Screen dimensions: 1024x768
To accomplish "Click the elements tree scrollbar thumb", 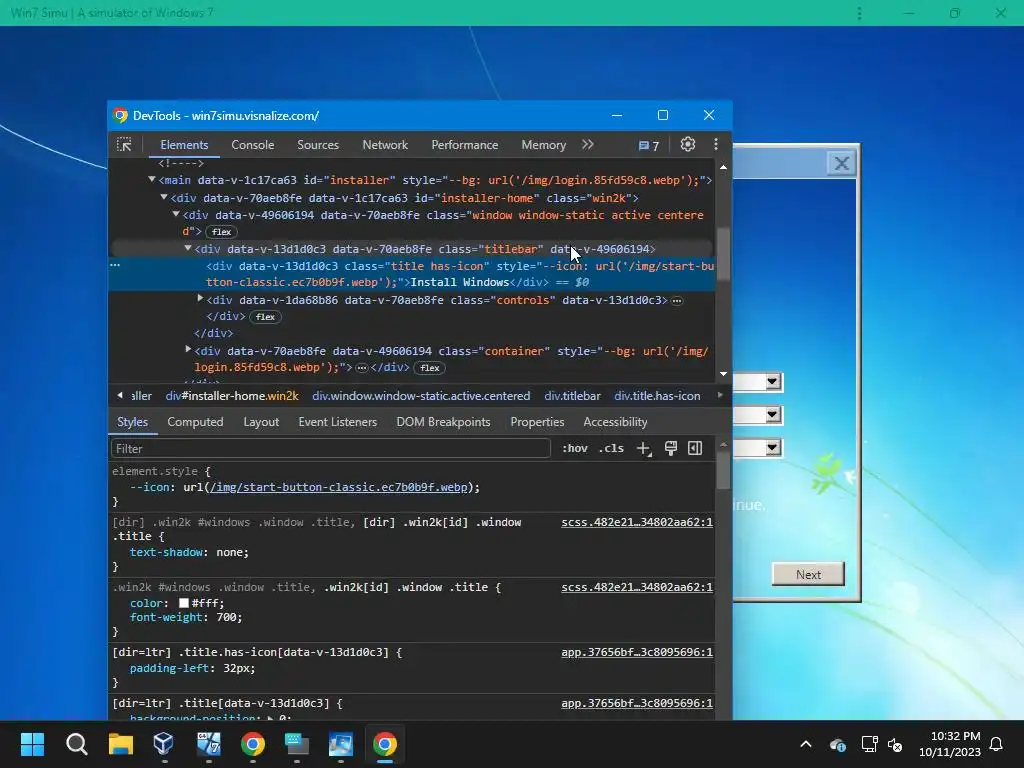I will tap(723, 254).
